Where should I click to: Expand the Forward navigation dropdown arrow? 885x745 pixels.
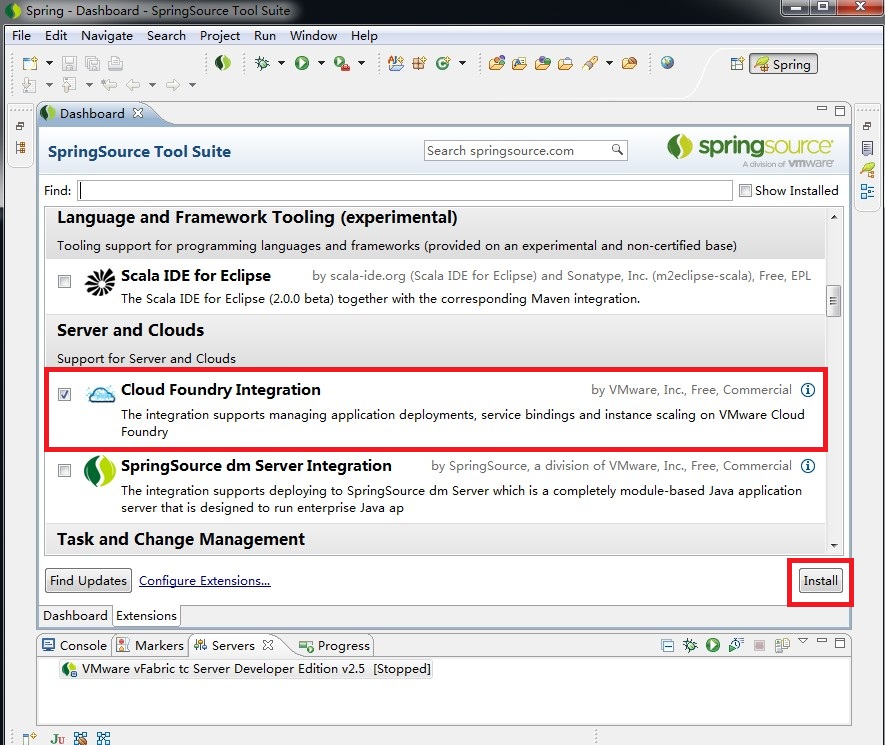192,85
